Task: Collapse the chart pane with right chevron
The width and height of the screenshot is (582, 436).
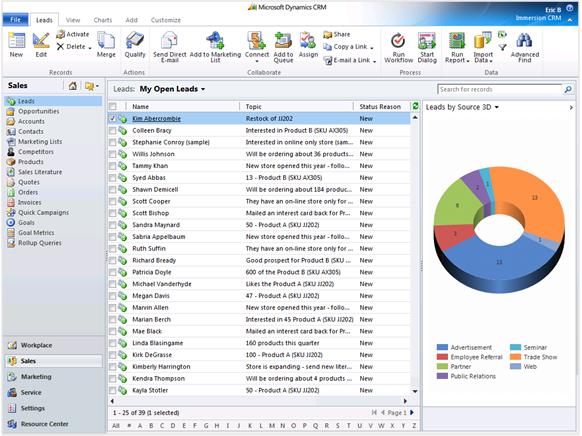Action: (x=571, y=107)
